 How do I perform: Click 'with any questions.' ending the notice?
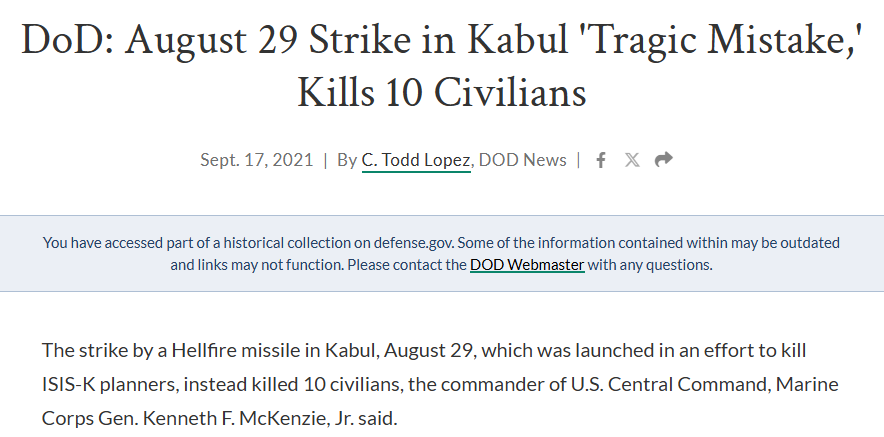point(650,265)
